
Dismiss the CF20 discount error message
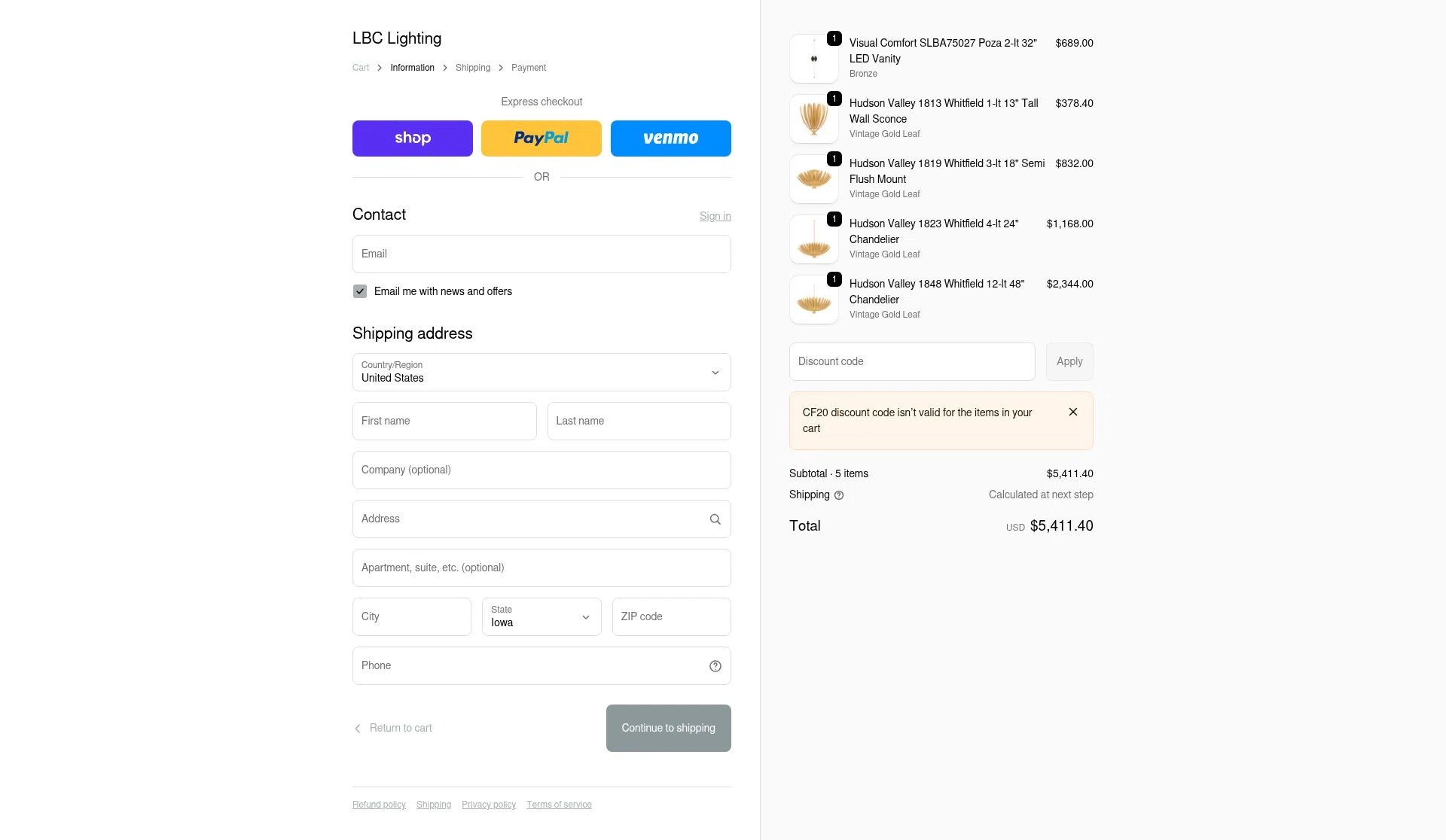pos(1072,412)
